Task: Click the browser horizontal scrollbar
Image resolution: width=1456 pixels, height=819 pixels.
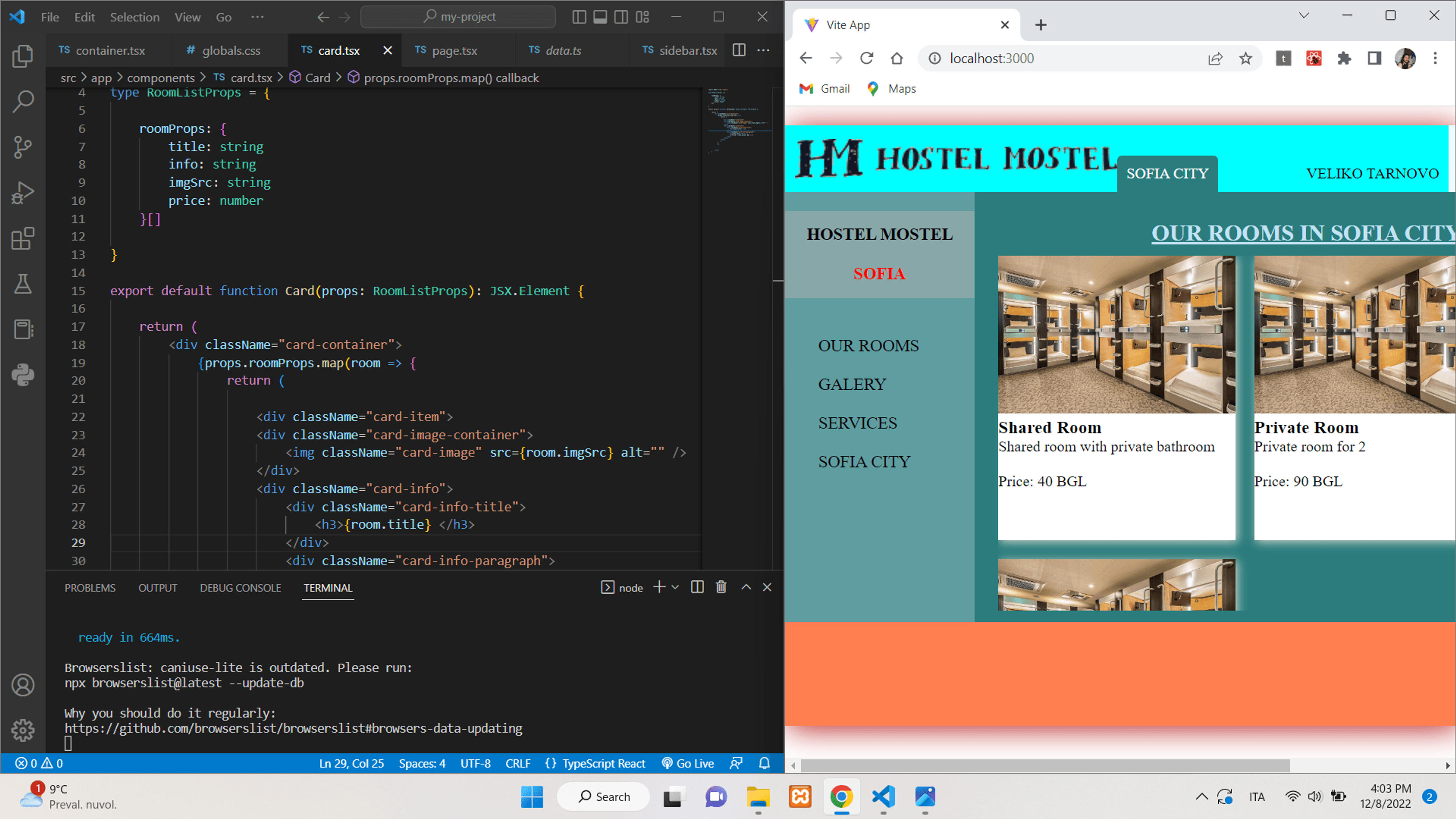Action: (1045, 766)
